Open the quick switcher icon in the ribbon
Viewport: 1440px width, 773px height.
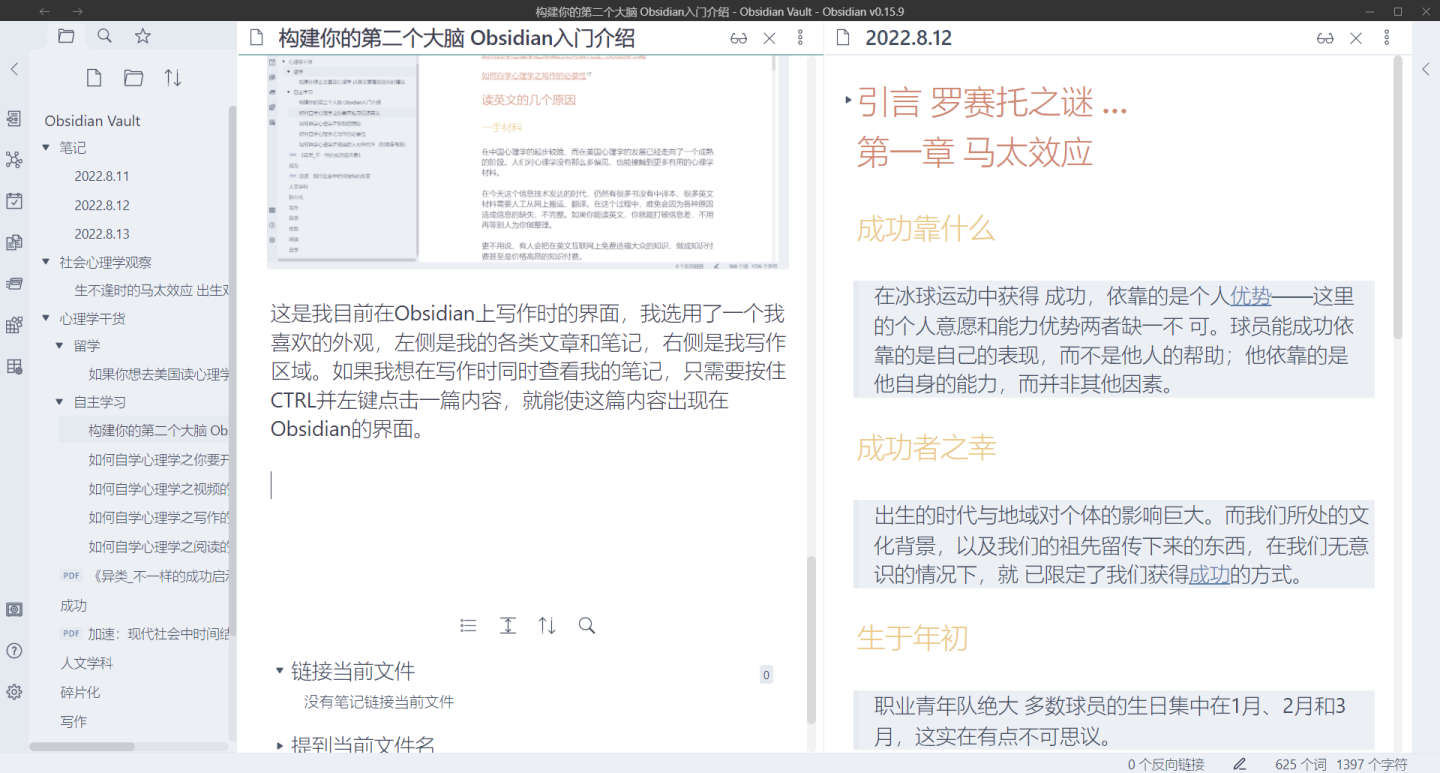[14, 118]
